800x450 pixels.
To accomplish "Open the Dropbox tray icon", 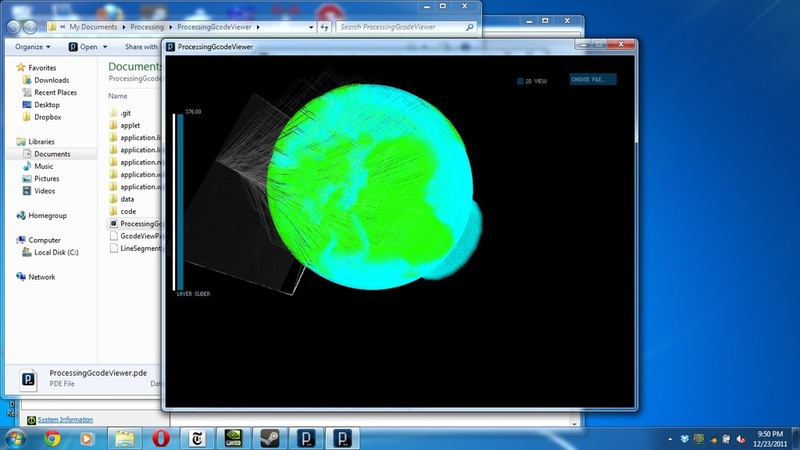I will pos(684,439).
